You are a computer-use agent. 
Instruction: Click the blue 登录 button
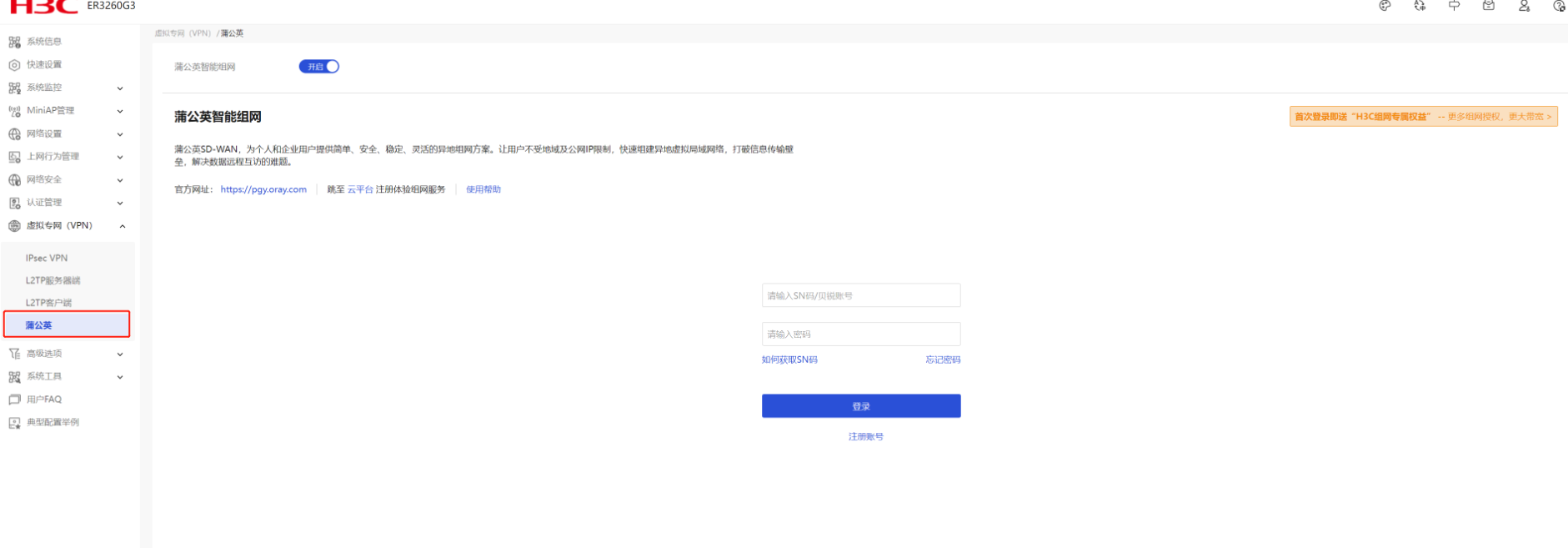click(861, 406)
